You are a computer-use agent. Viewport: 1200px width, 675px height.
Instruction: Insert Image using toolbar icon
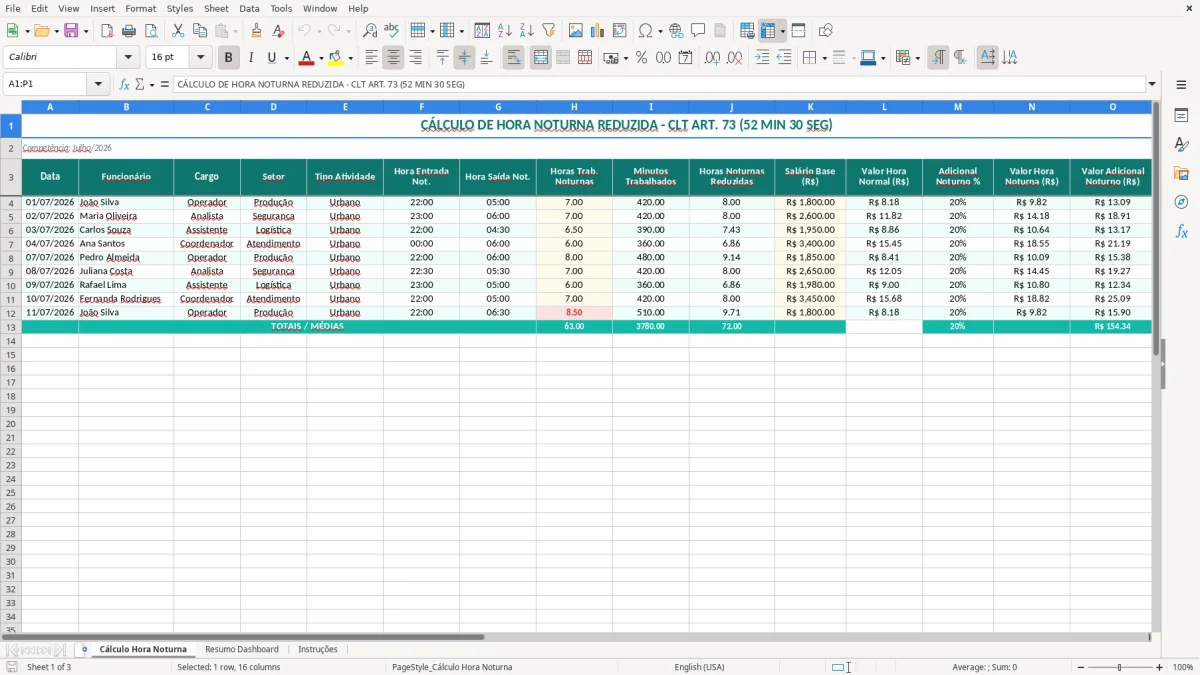576,31
